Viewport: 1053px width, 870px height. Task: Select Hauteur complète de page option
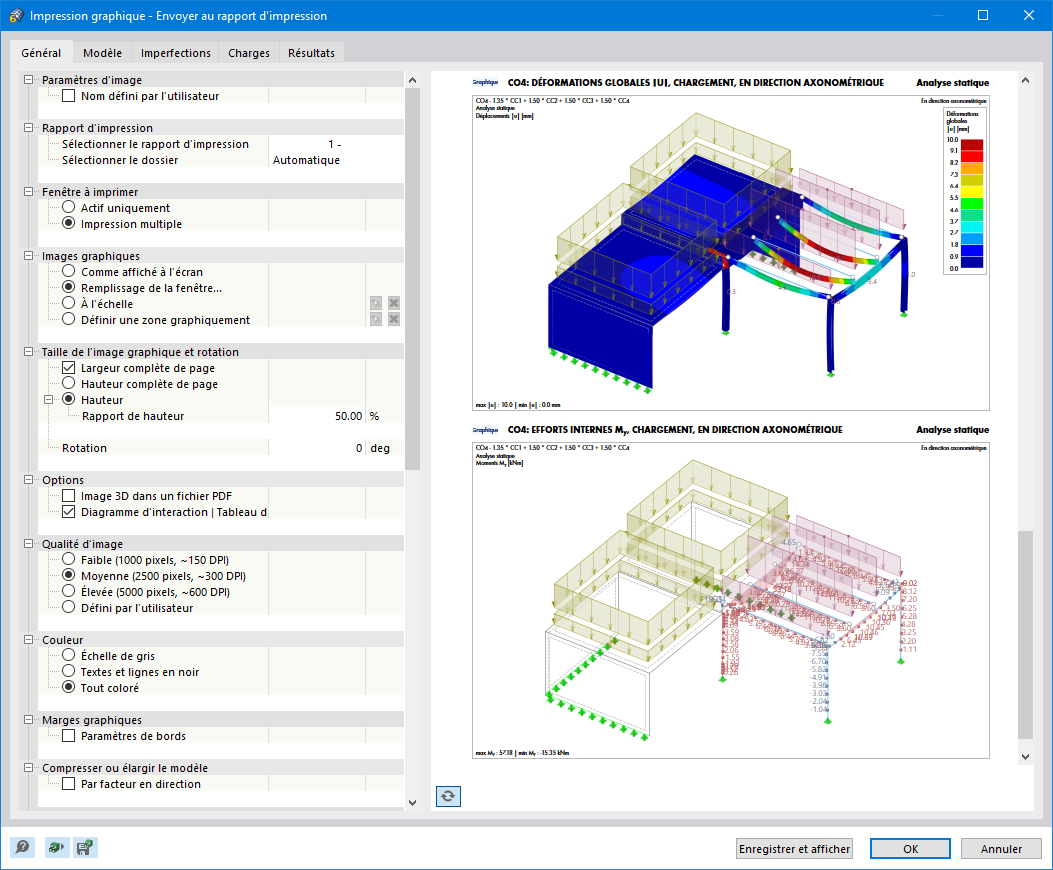68,384
